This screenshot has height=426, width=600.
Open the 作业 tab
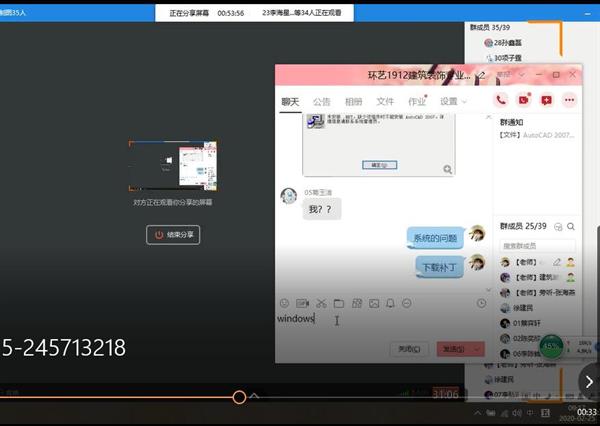click(x=417, y=101)
